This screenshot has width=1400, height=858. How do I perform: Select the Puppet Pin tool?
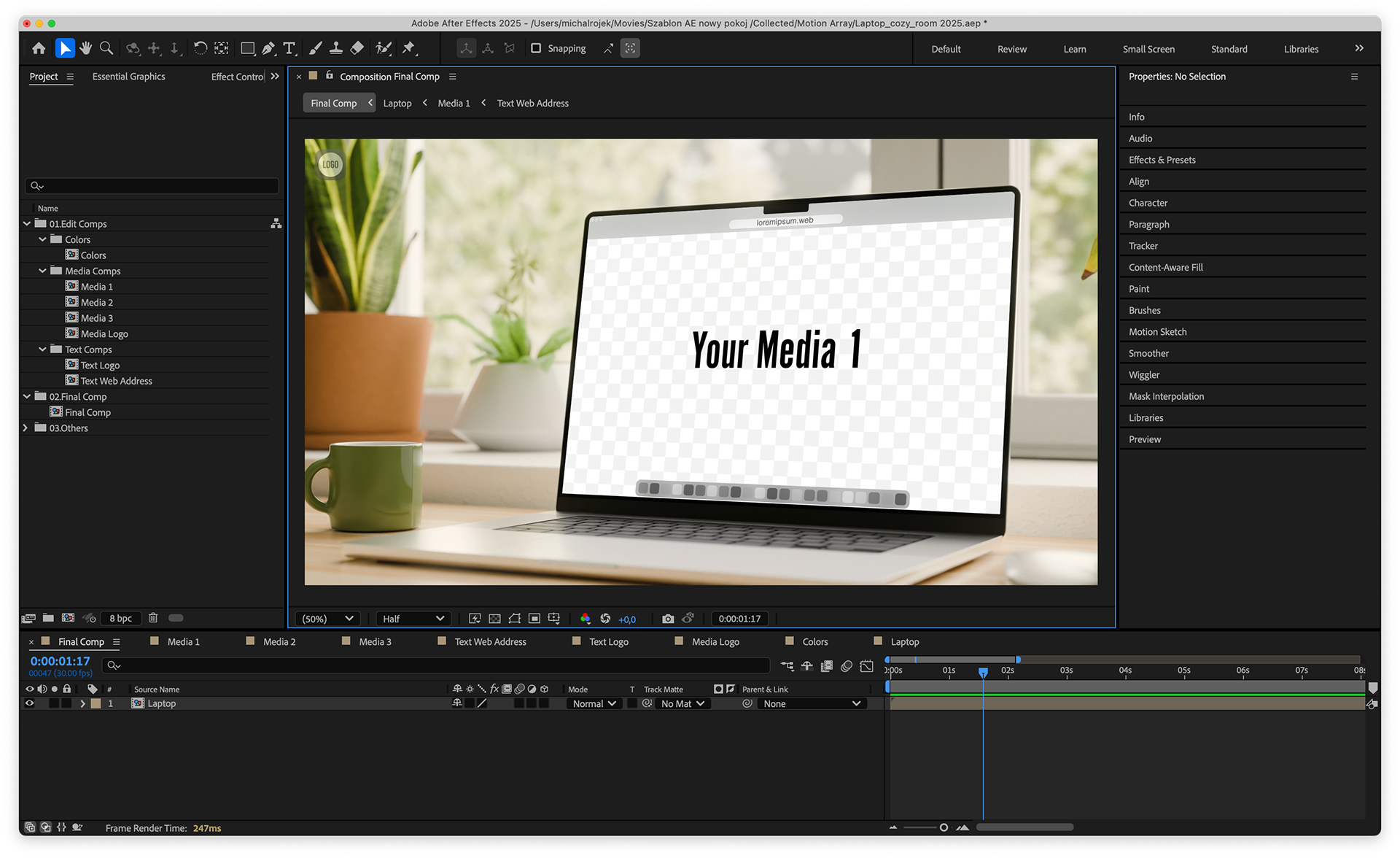[408, 48]
